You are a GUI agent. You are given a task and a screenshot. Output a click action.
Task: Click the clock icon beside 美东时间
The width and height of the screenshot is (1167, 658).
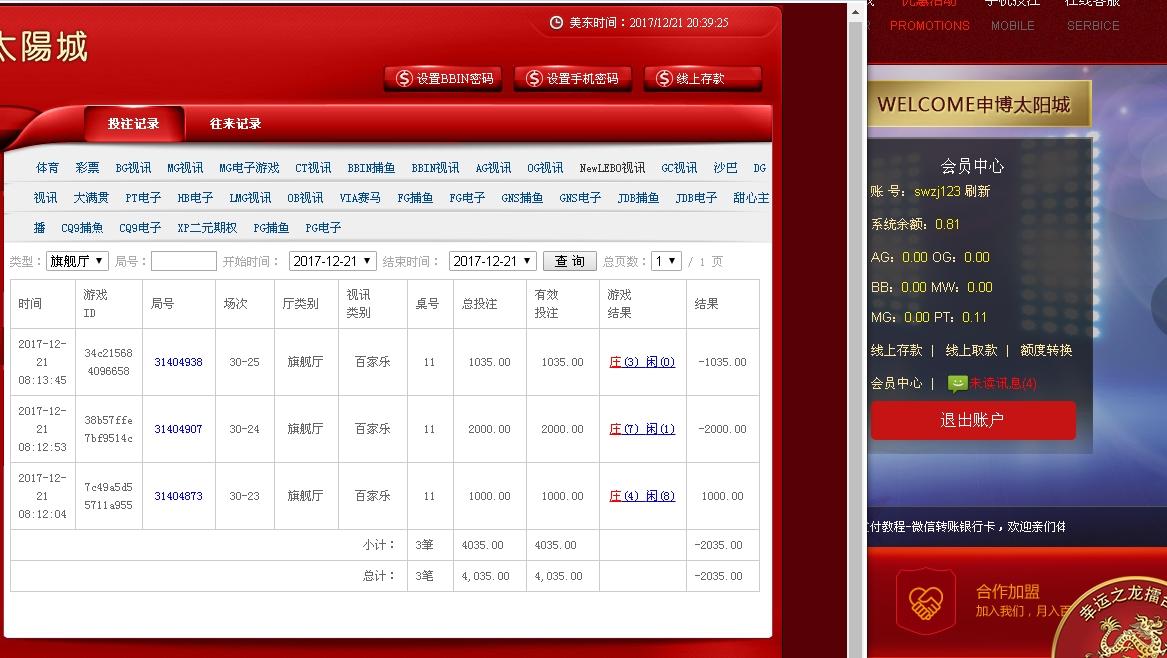[556, 22]
